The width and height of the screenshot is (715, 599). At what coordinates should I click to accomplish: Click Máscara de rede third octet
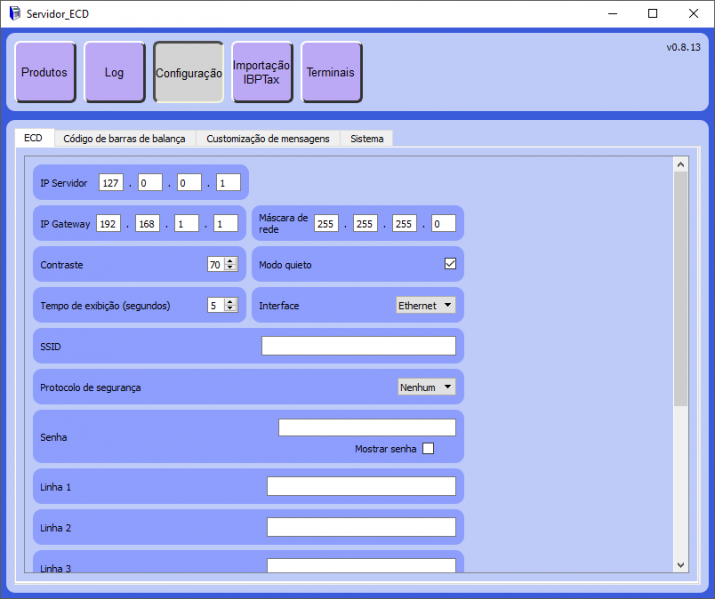pyautogui.click(x=404, y=223)
